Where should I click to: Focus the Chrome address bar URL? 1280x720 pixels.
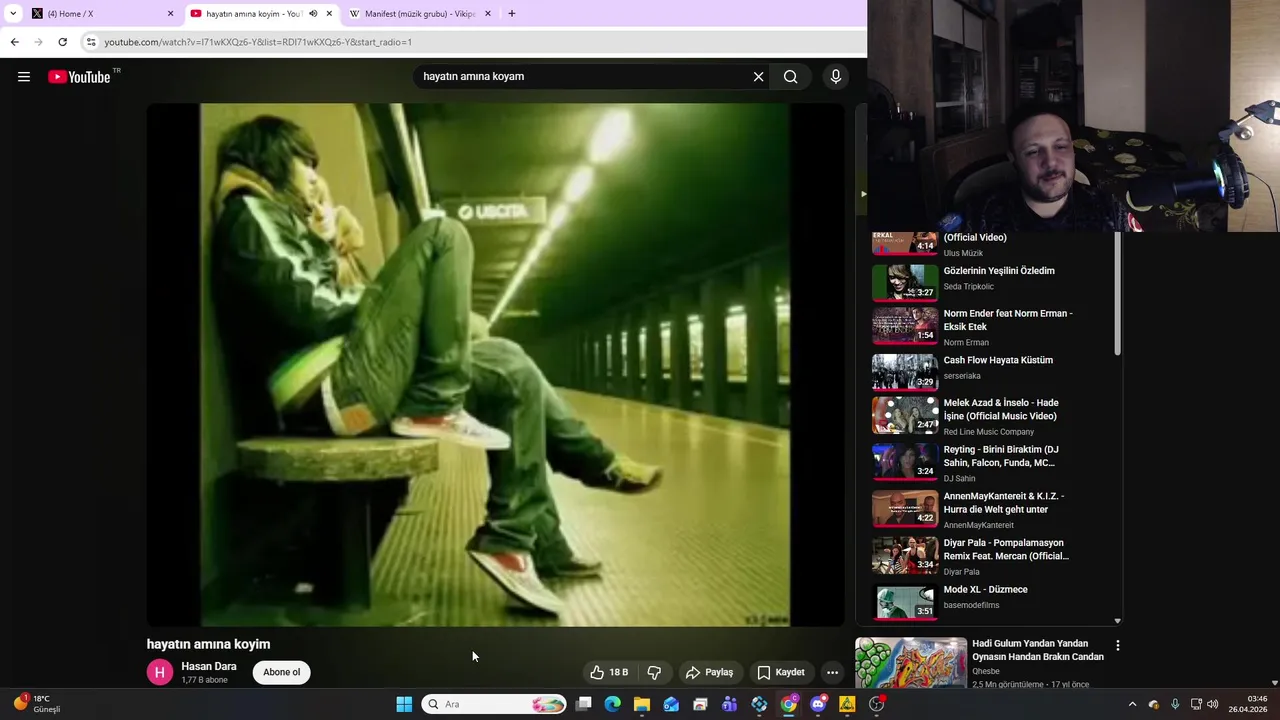tap(258, 42)
